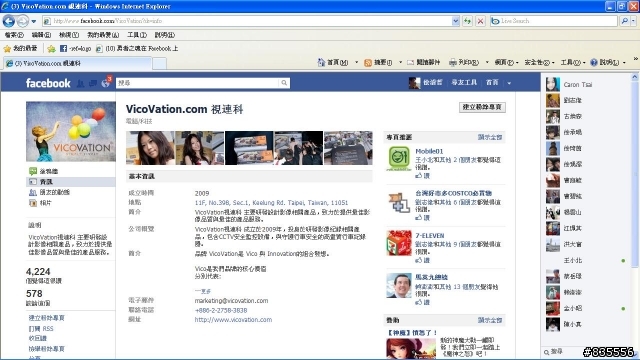Open the Mobile01 recommended page link

429,151
